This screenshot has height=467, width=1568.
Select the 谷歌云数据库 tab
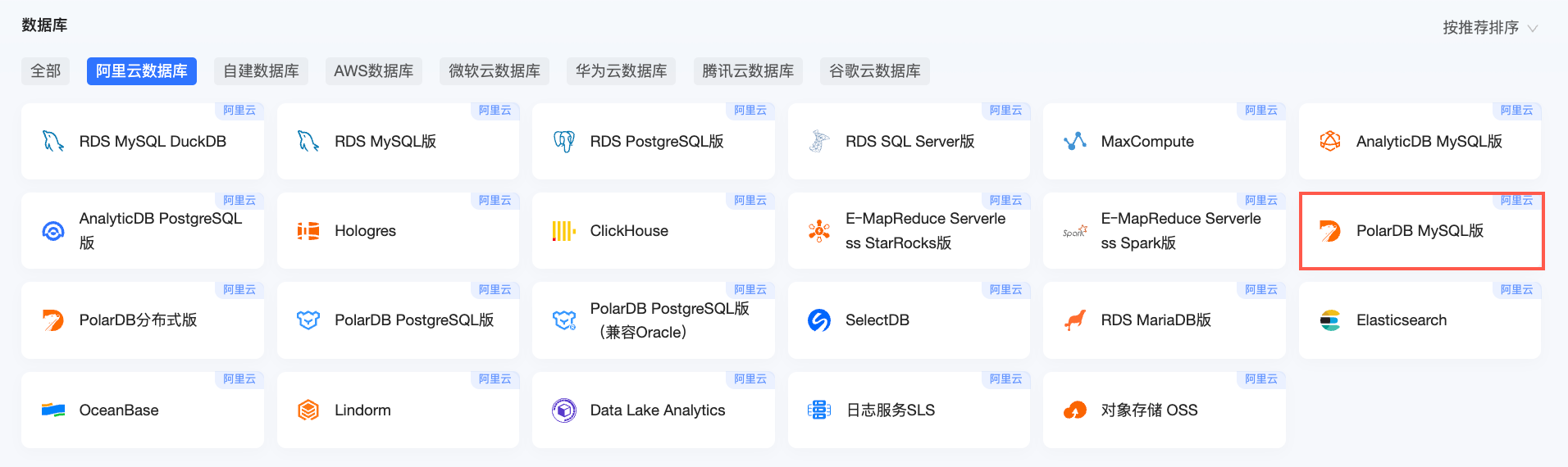875,71
